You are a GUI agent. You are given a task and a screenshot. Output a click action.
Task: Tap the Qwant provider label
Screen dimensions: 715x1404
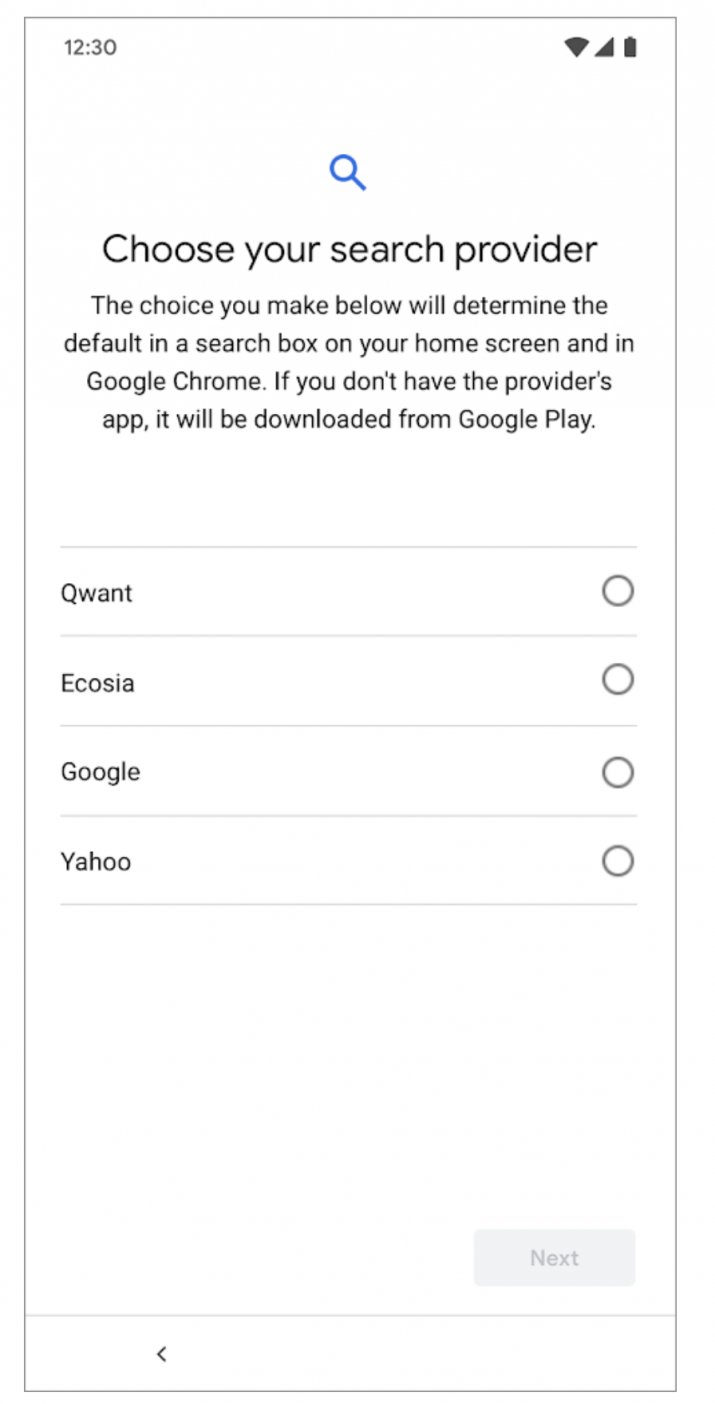click(97, 593)
